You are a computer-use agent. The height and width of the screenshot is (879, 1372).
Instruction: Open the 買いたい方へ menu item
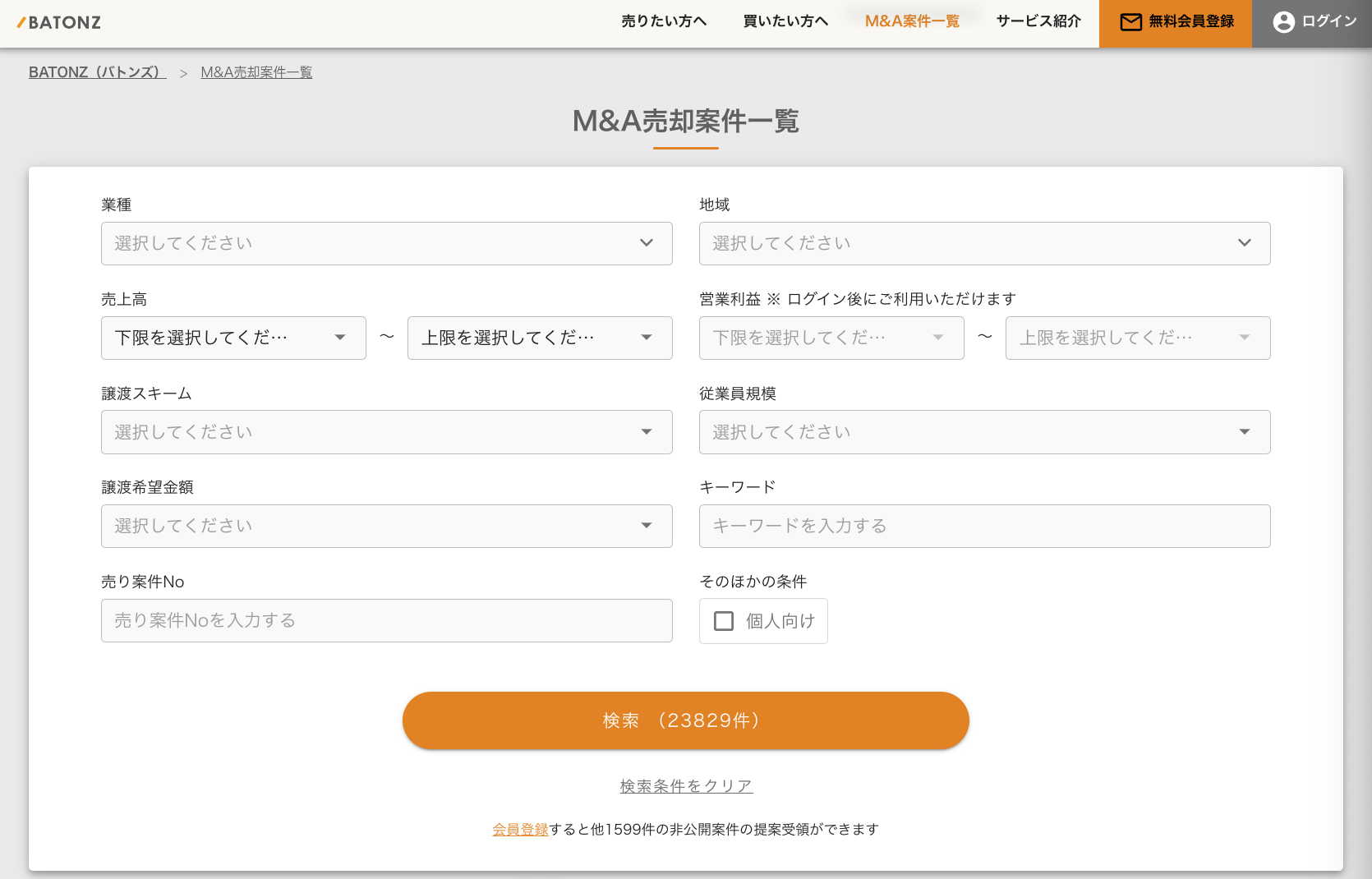point(785,21)
